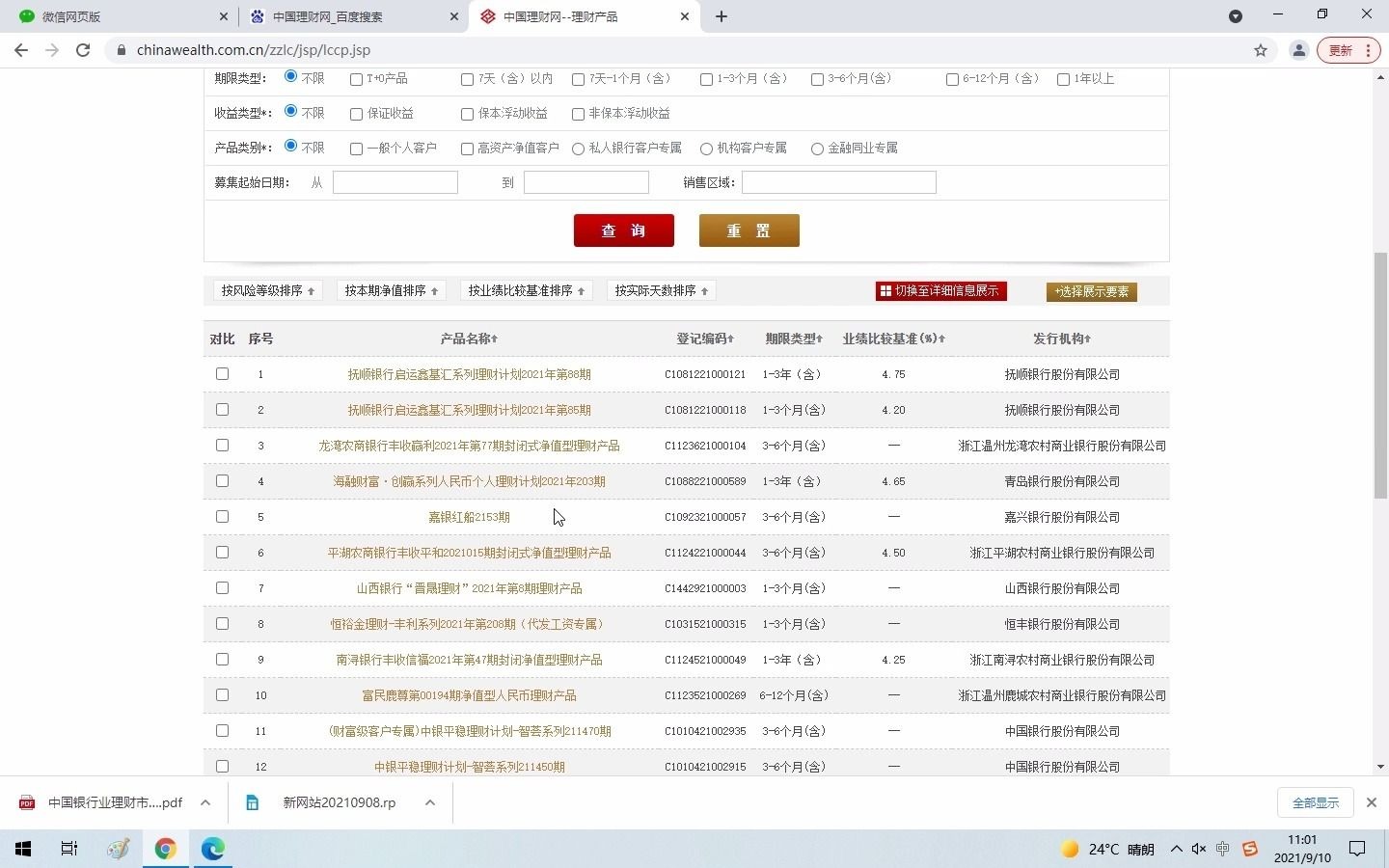Image resolution: width=1389 pixels, height=868 pixels.
Task: Click the scrollbar down arrow
Action: 1380,767
